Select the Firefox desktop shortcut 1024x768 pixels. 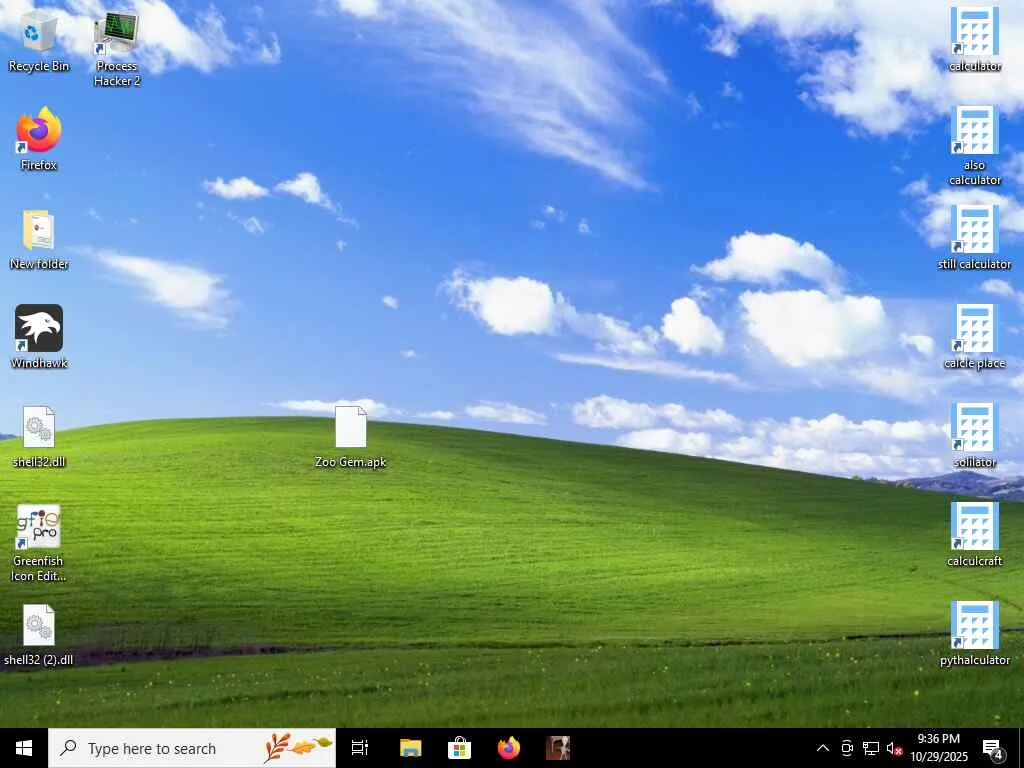pos(39,138)
